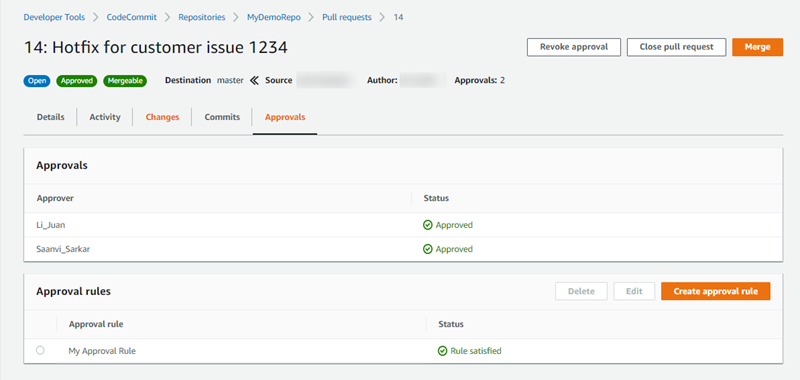Click My Approval Rule name text
Viewport: 800px width, 380px height.
pos(102,351)
